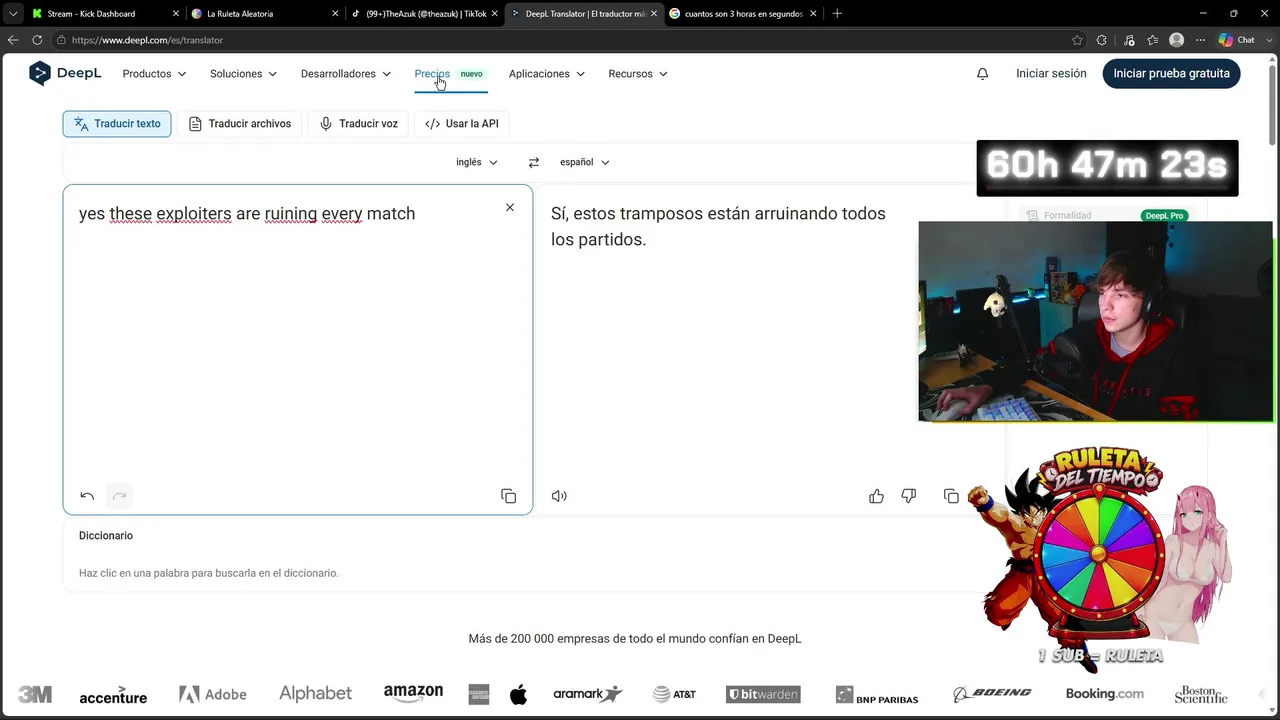Give thumbs up to the translation

(876, 496)
